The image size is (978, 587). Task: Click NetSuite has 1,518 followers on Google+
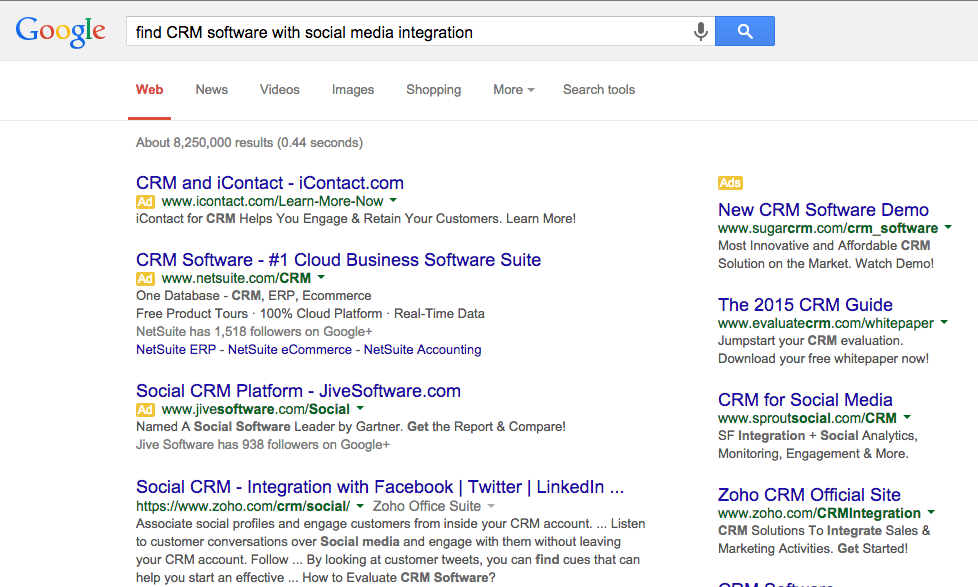254,332
